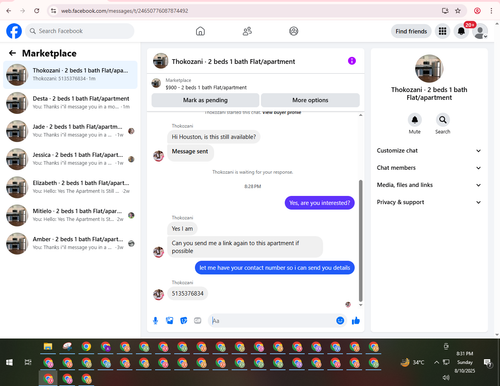Open the Desta conversation

click(x=70, y=103)
